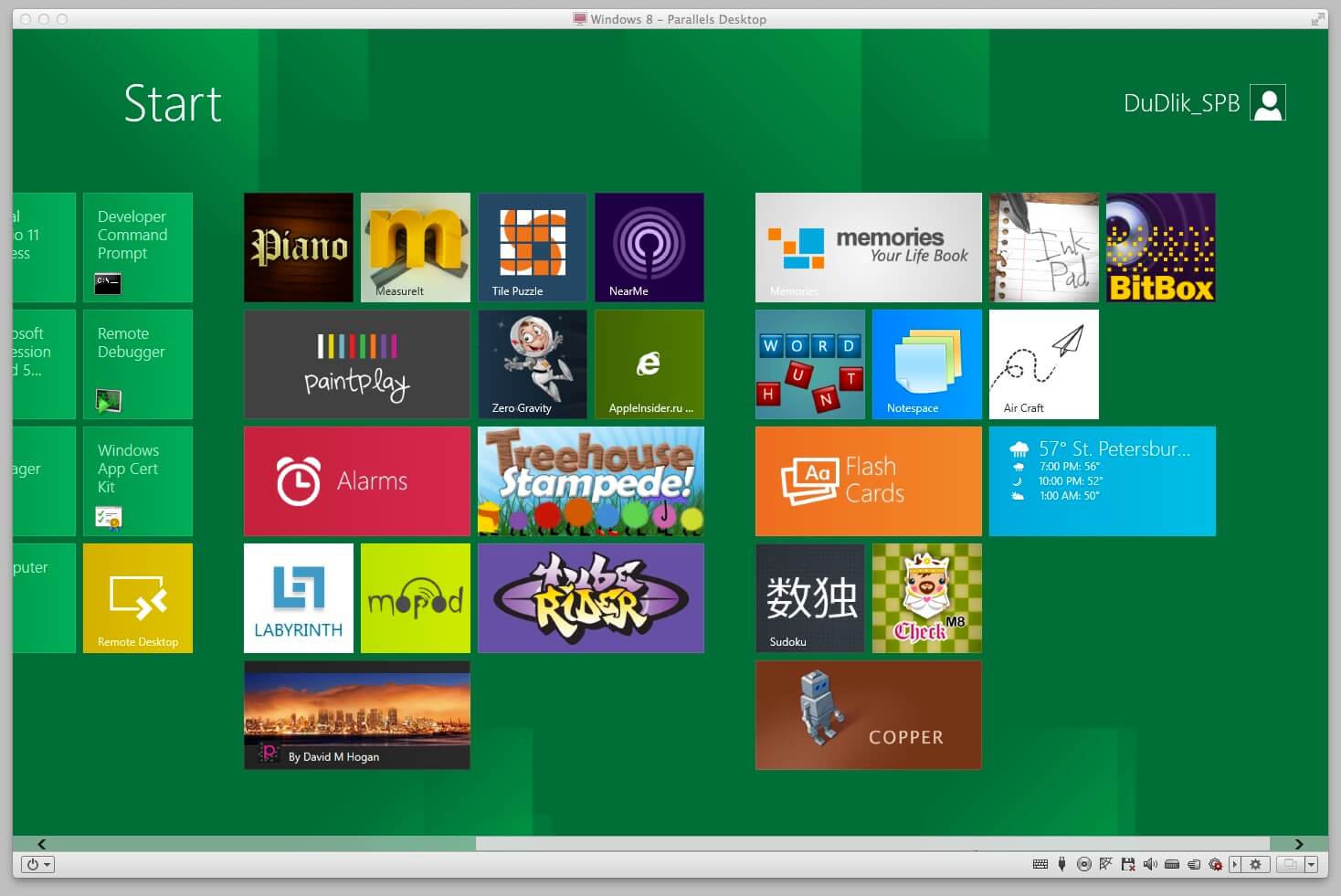1341x896 pixels.
Task: Start the Zero Gravity game
Action: [533, 364]
